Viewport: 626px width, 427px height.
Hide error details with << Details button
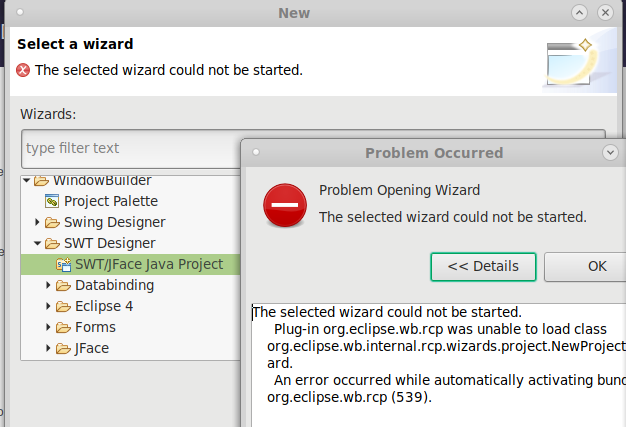click(x=483, y=267)
